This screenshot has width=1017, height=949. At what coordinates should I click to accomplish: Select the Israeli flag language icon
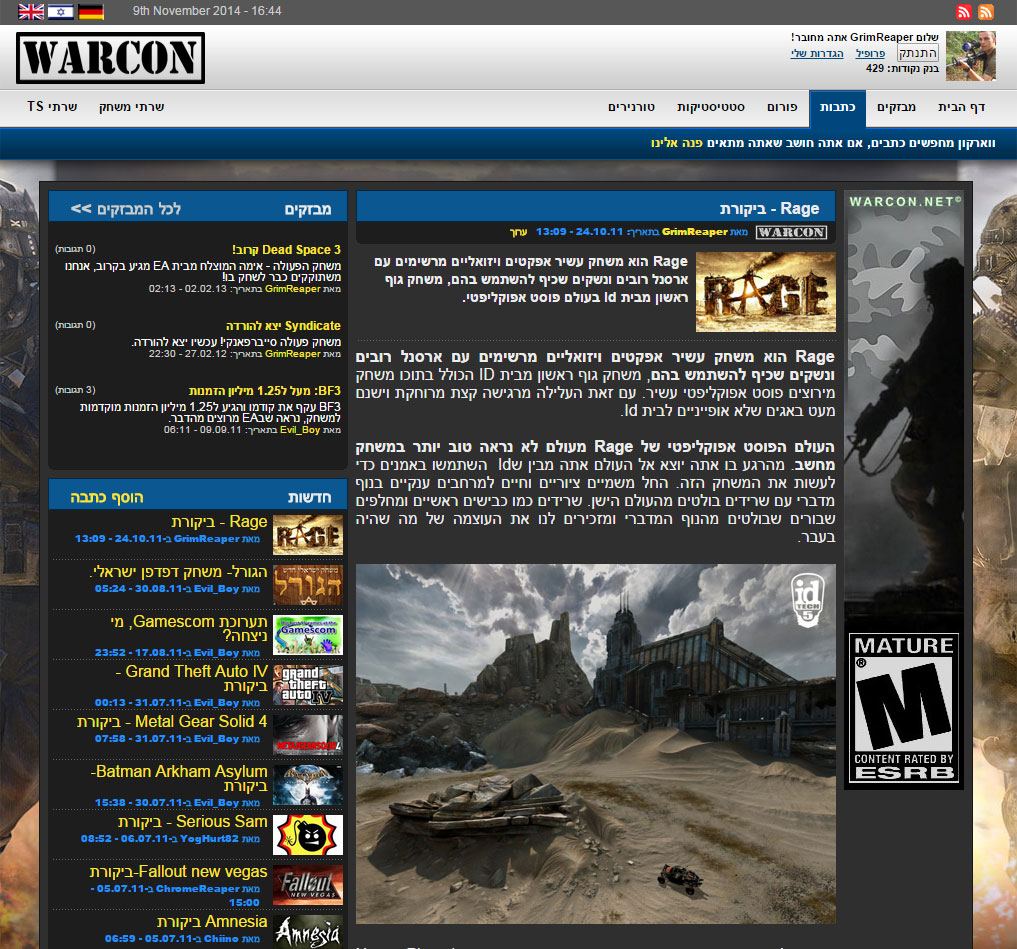[60, 11]
